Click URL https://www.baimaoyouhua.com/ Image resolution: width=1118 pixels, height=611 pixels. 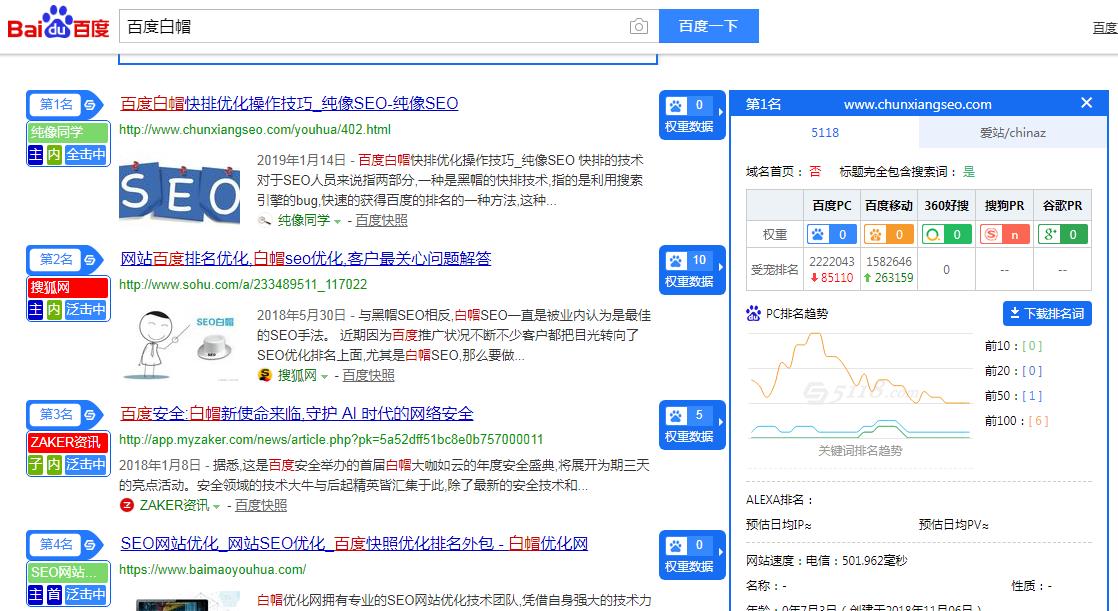pyautogui.click(x=212, y=570)
